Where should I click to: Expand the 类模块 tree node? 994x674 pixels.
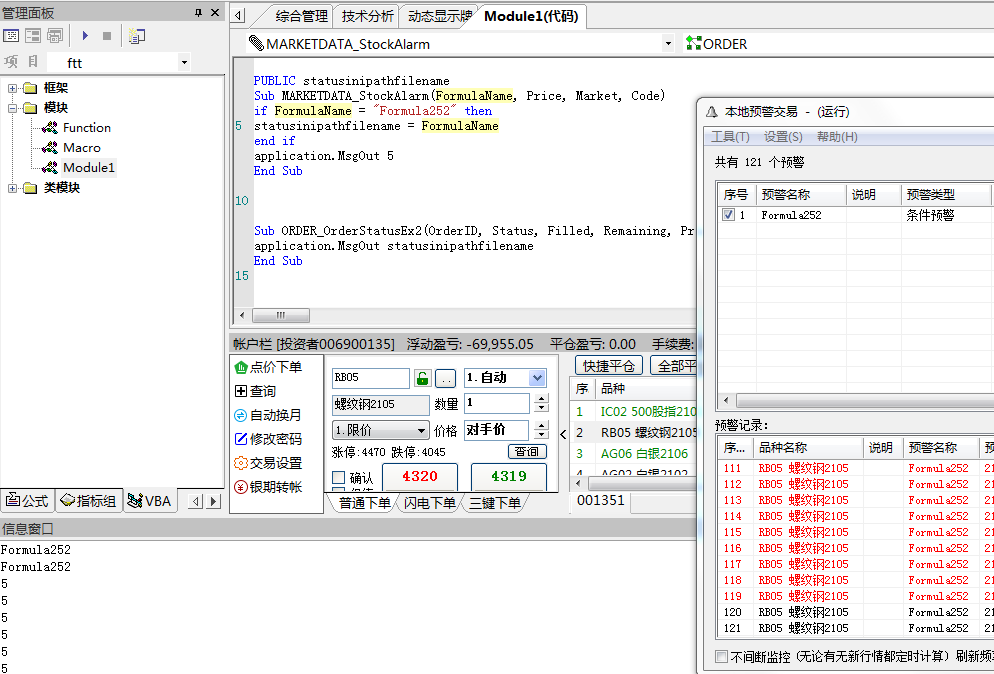tap(12, 188)
